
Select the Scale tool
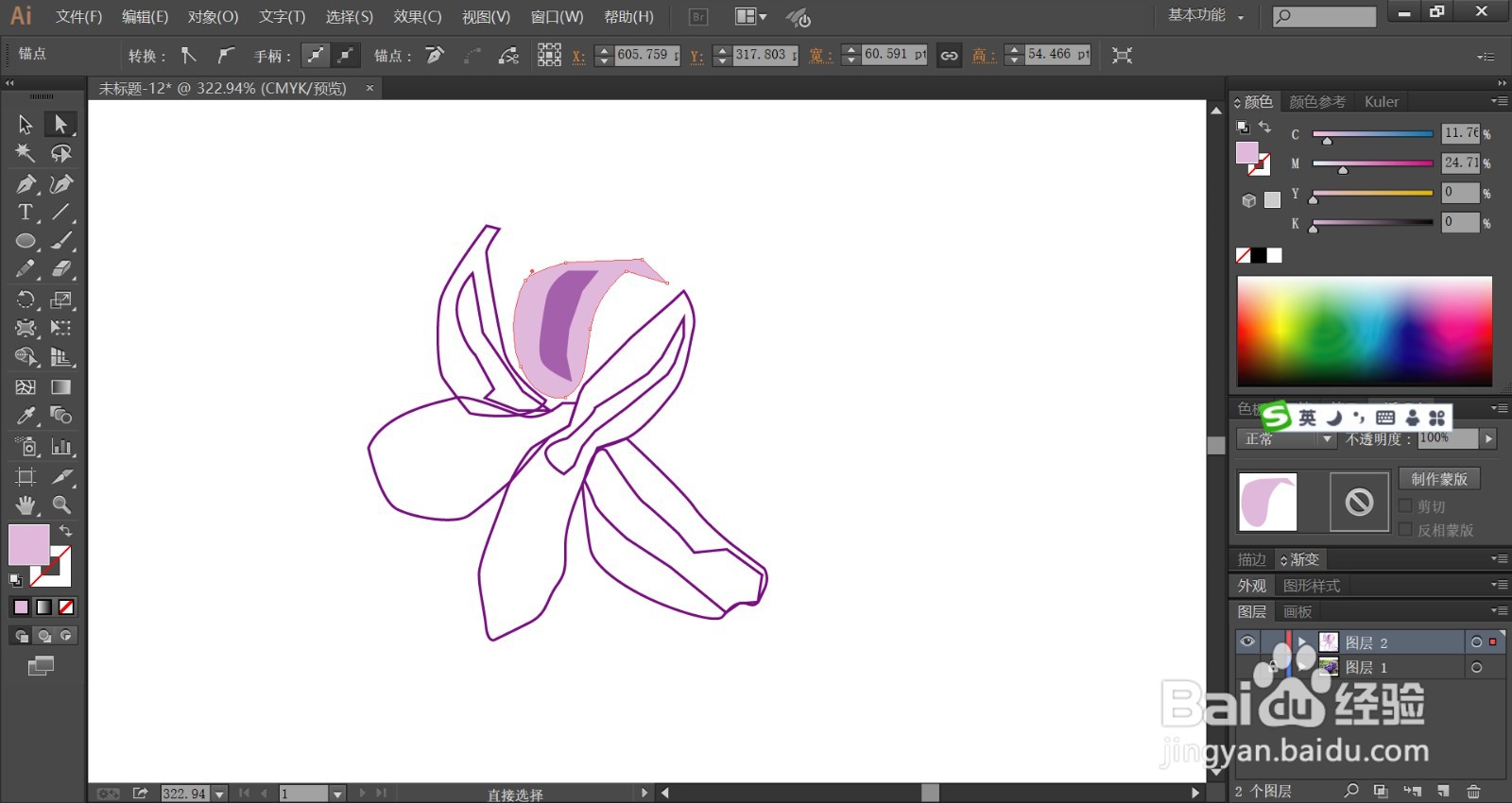coord(60,299)
